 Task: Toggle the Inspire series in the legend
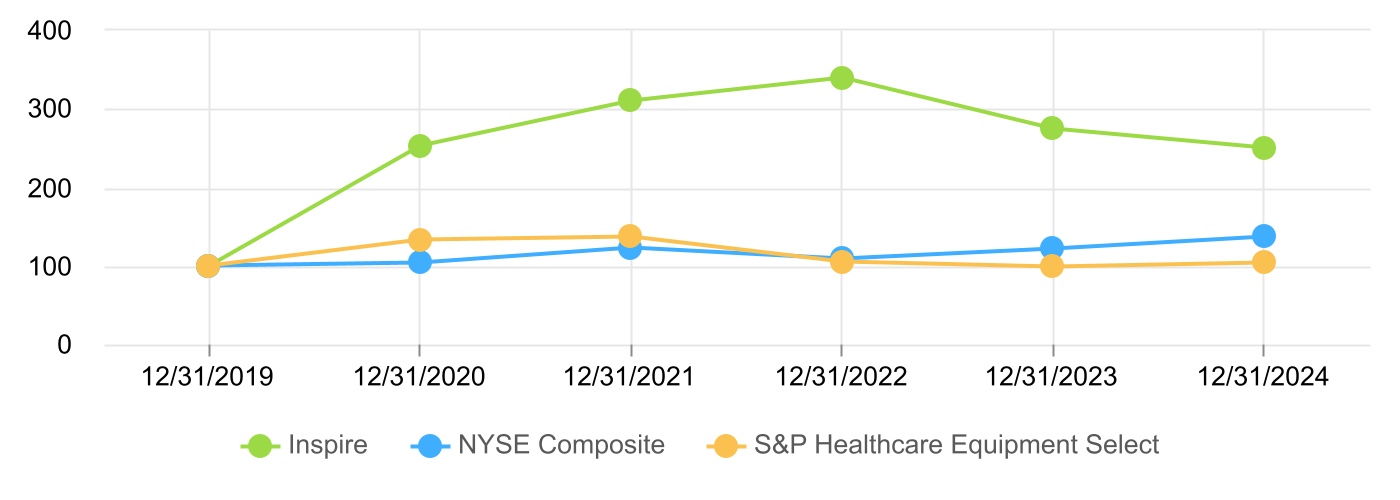[305, 445]
